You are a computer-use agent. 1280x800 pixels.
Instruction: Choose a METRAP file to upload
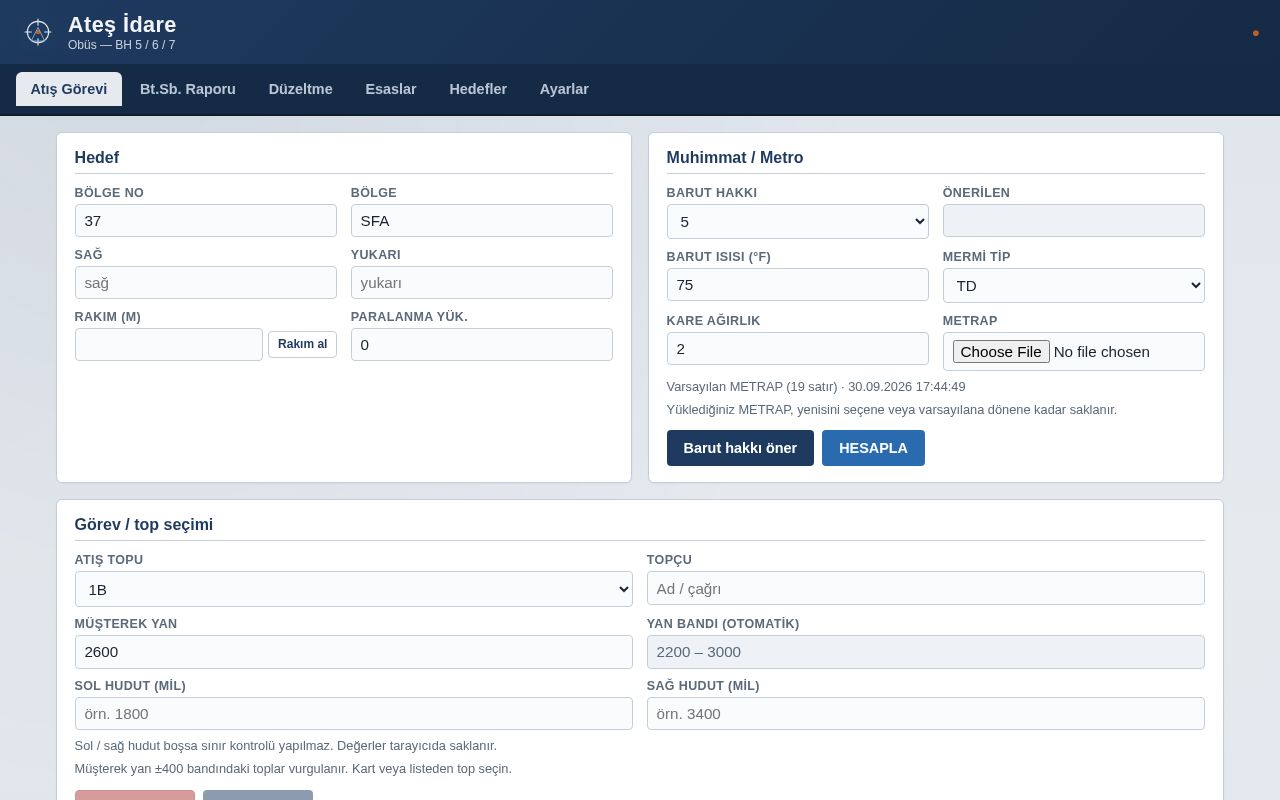tap(1001, 352)
